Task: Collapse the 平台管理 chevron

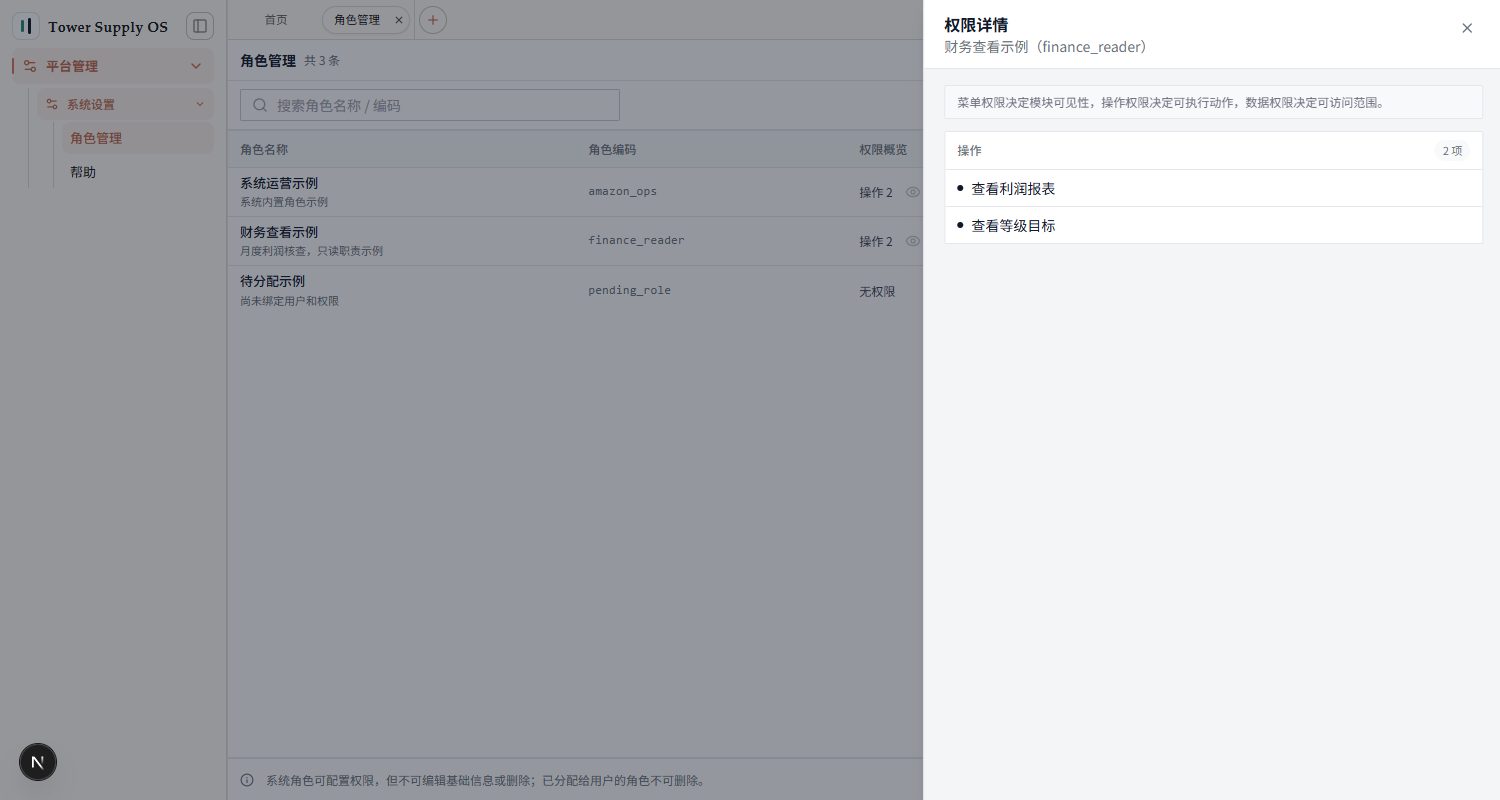Action: (x=196, y=66)
